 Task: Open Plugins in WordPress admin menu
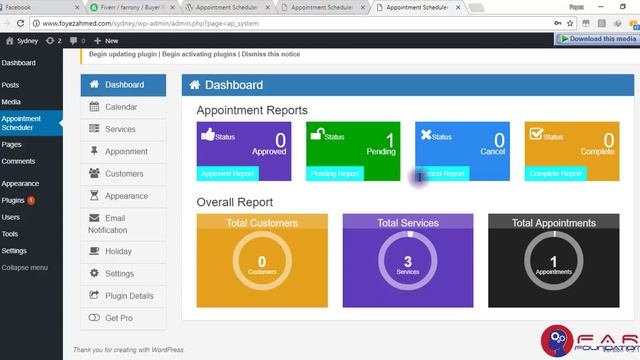[13, 200]
